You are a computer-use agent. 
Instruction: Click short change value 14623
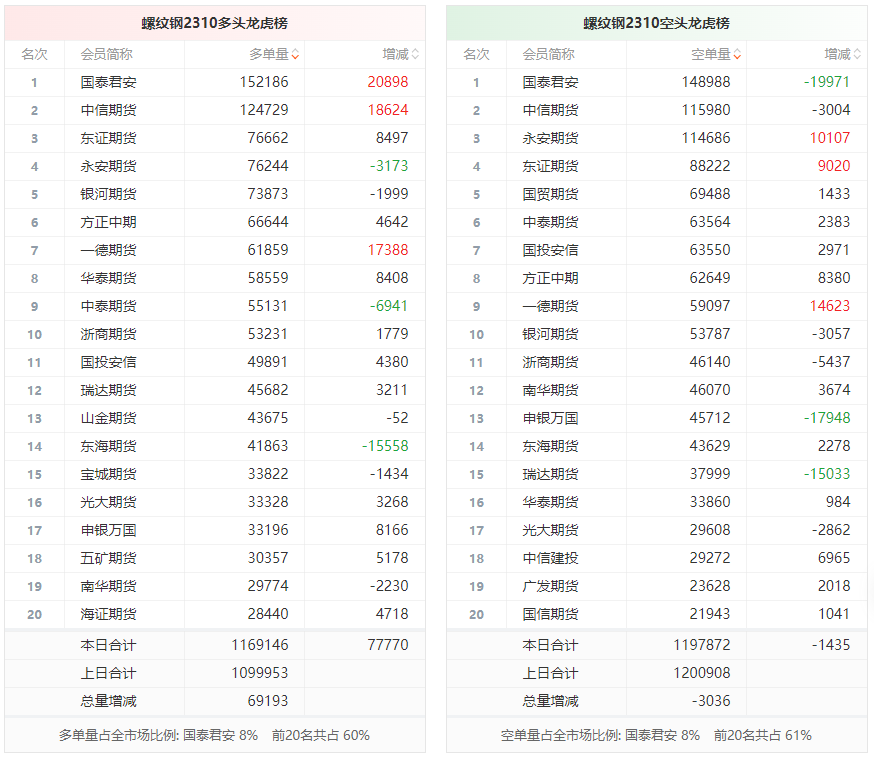(x=830, y=306)
